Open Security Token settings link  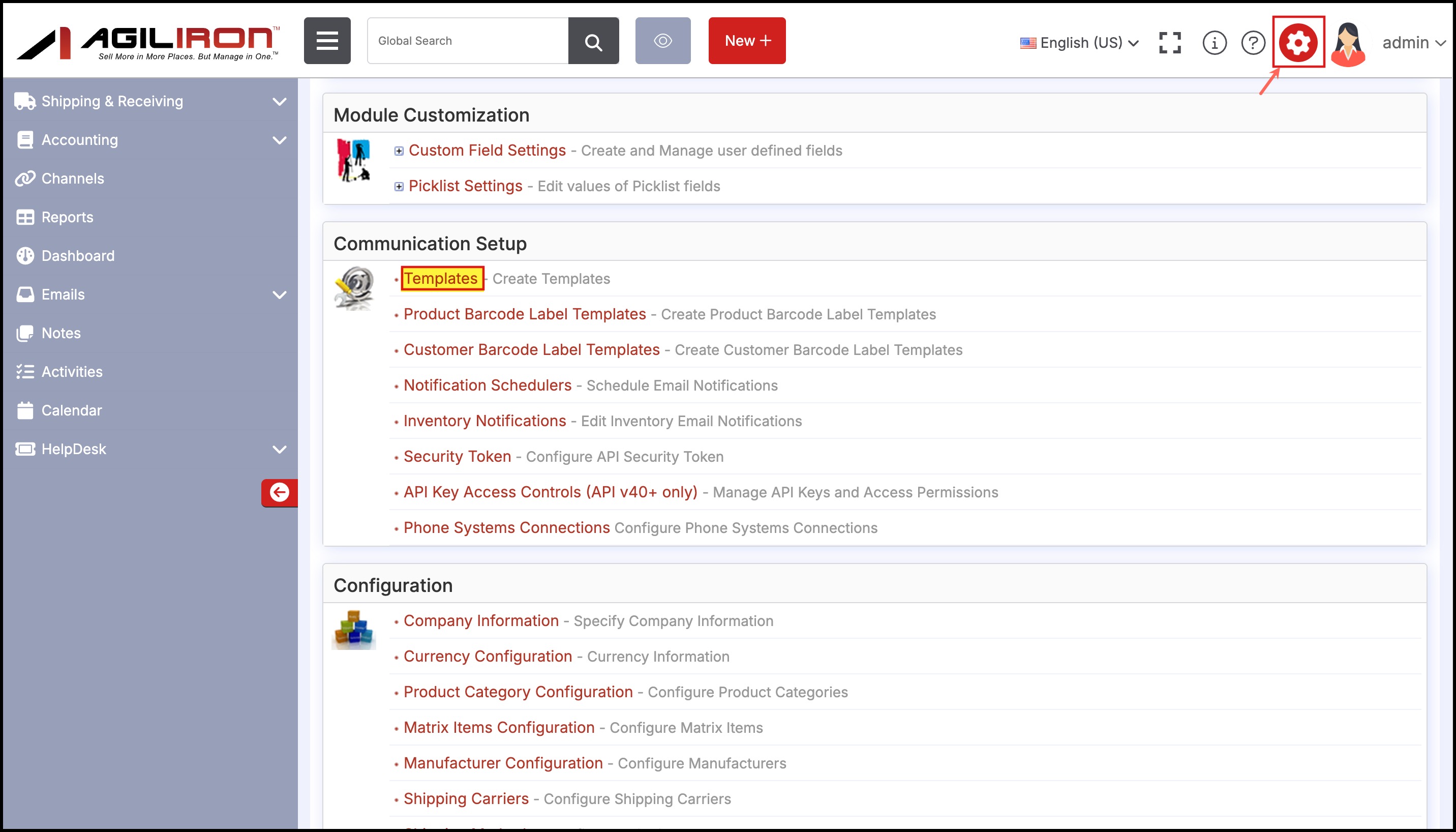click(457, 456)
